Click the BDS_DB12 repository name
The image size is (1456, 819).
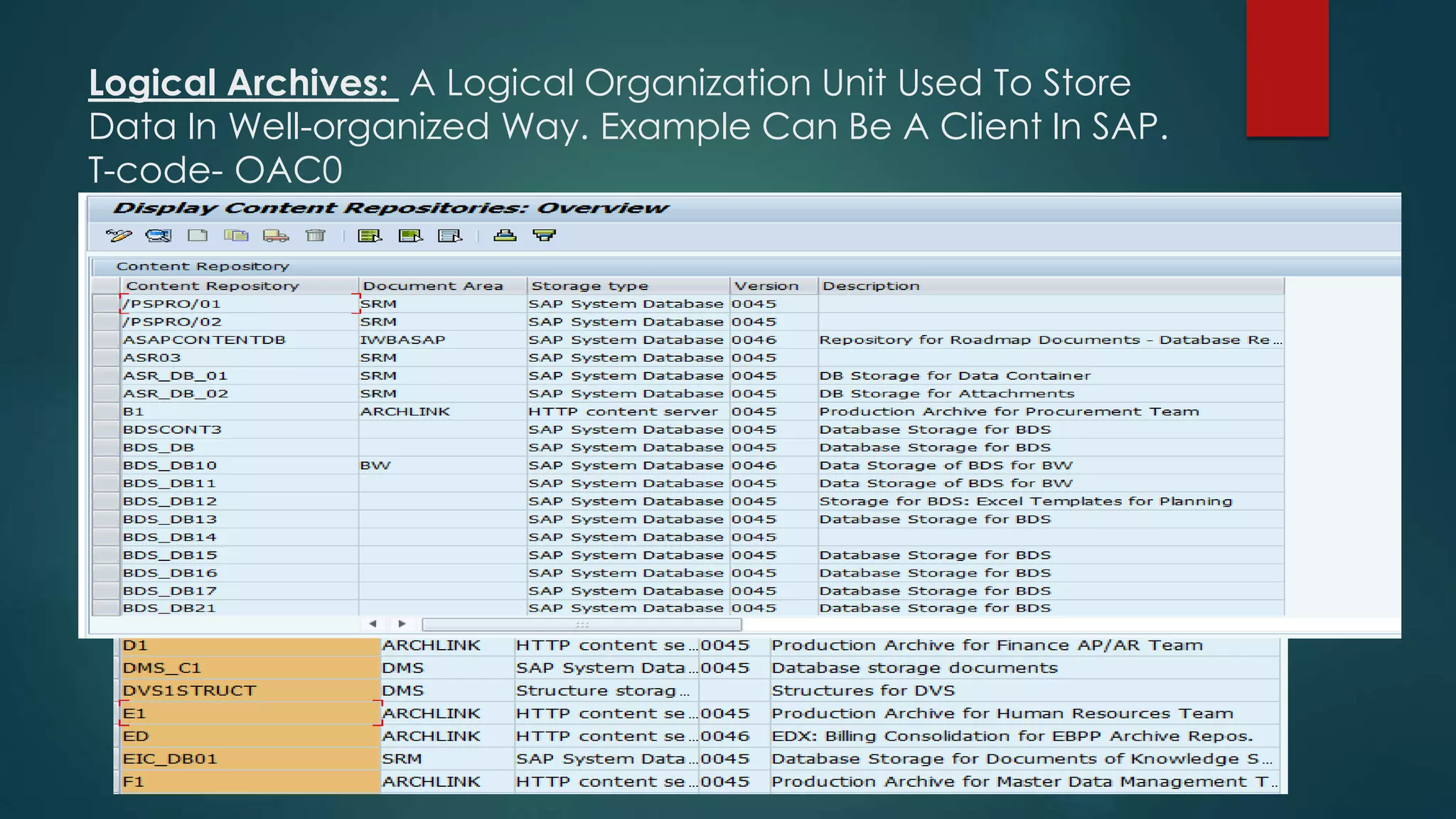pos(170,501)
